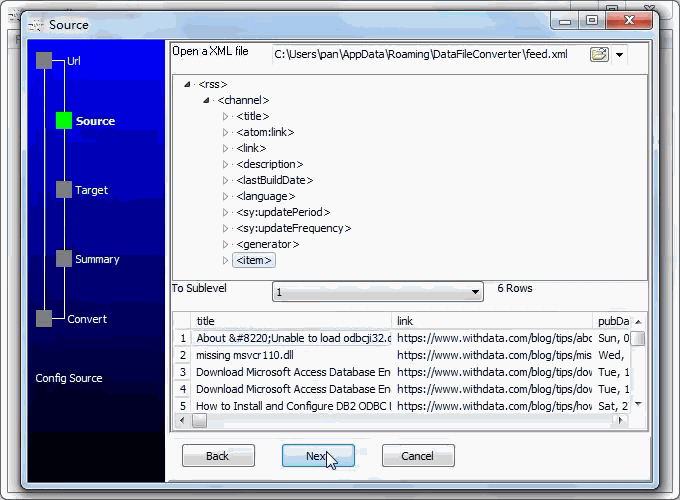Click the 'link' column header
Image resolution: width=680 pixels, height=500 pixels.
click(405, 321)
